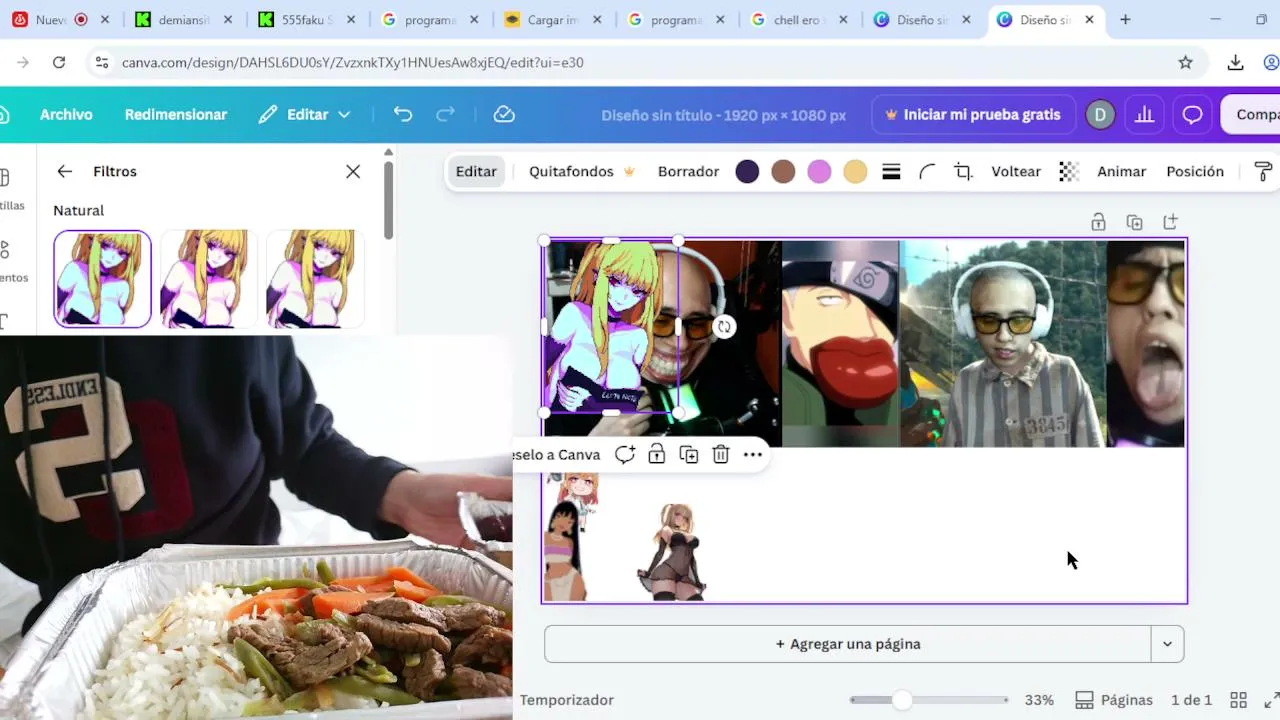This screenshot has width=1280, height=720.
Task: Toggle grid view of pages
Action: click(1238, 700)
